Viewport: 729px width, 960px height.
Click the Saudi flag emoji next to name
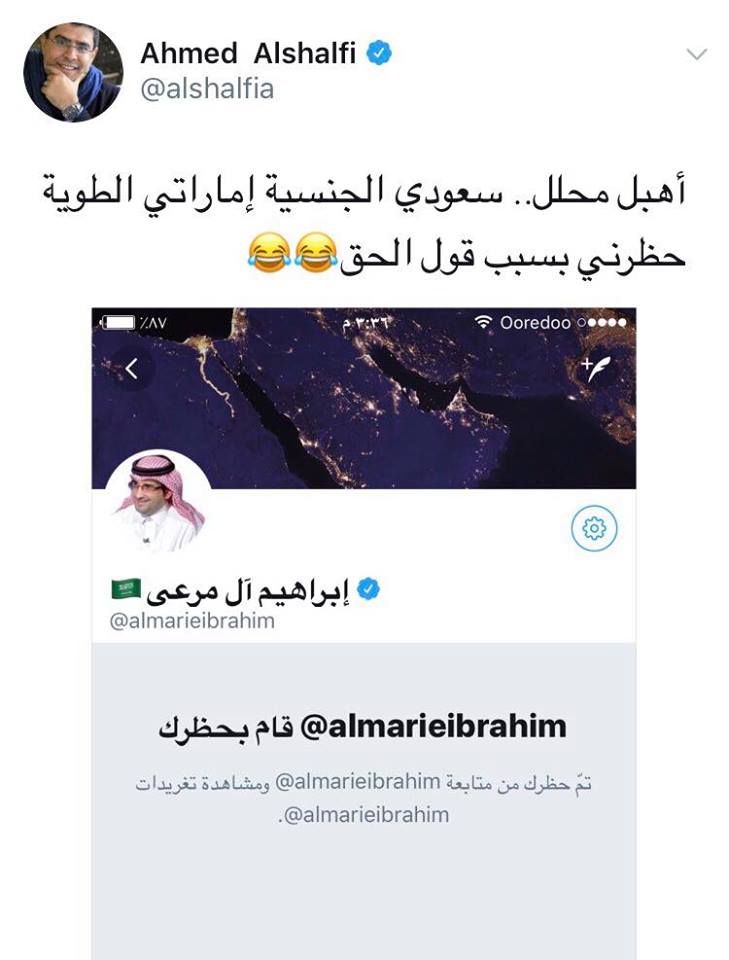[x=126, y=588]
